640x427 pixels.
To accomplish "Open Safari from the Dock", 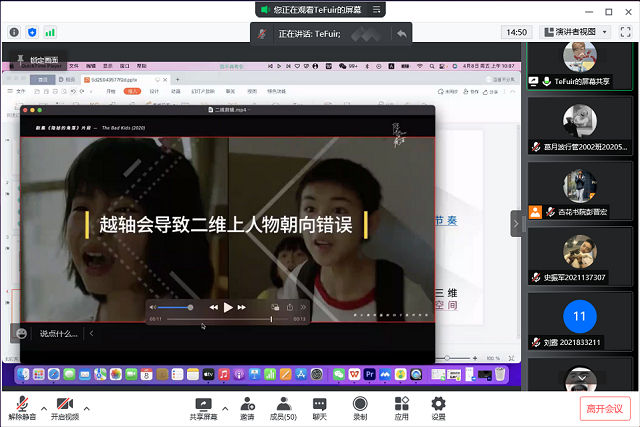I will pyautogui.click(x=54, y=374).
